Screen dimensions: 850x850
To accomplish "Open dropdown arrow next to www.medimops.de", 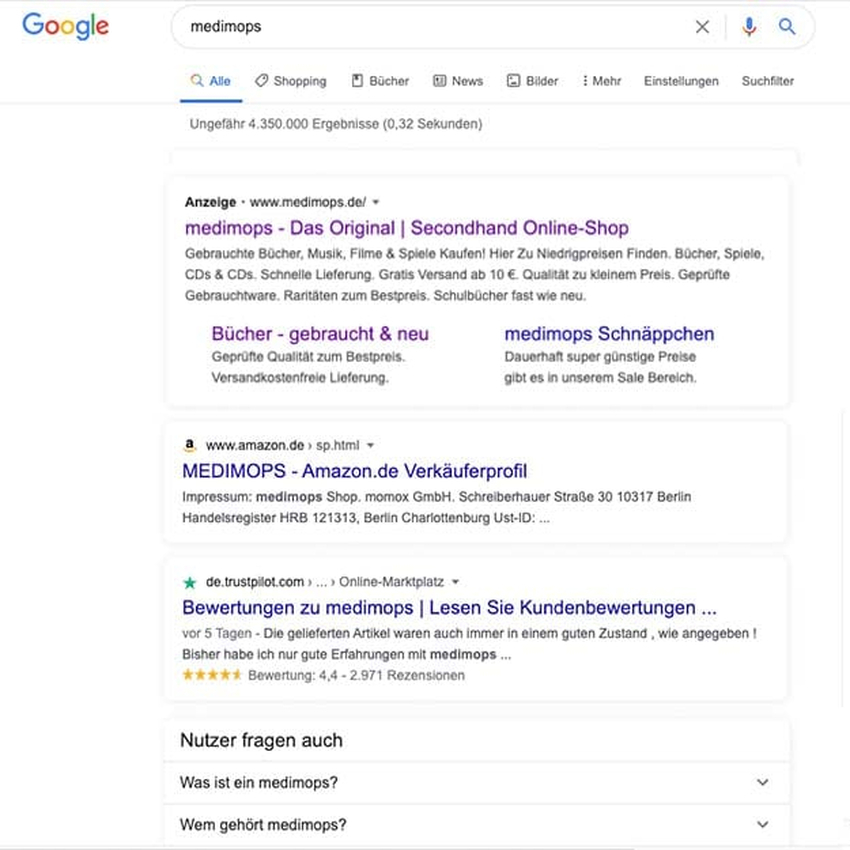I will 376,201.
